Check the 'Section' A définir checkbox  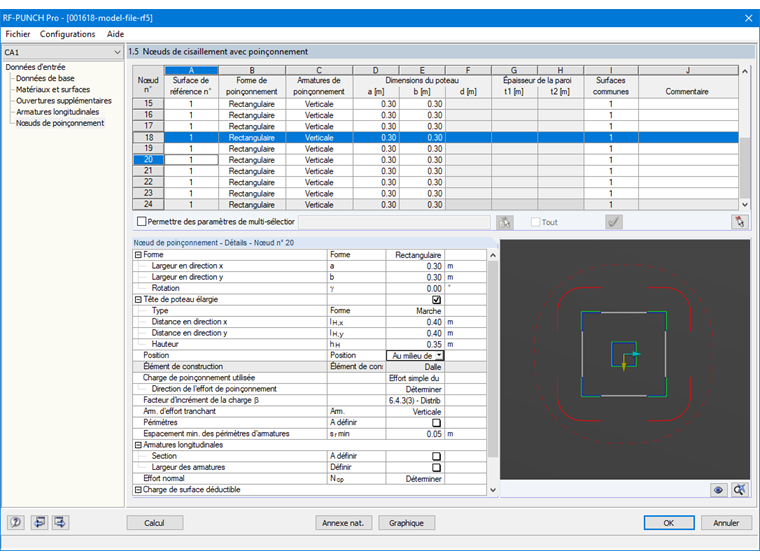(x=436, y=456)
